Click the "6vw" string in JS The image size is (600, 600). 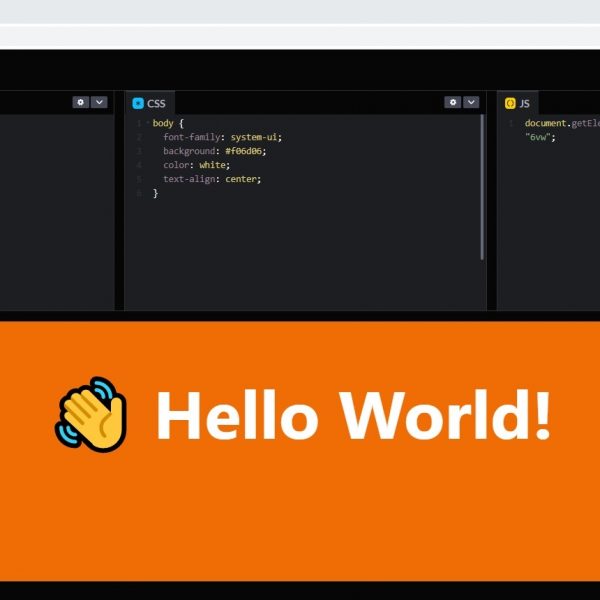pyautogui.click(x=539, y=137)
